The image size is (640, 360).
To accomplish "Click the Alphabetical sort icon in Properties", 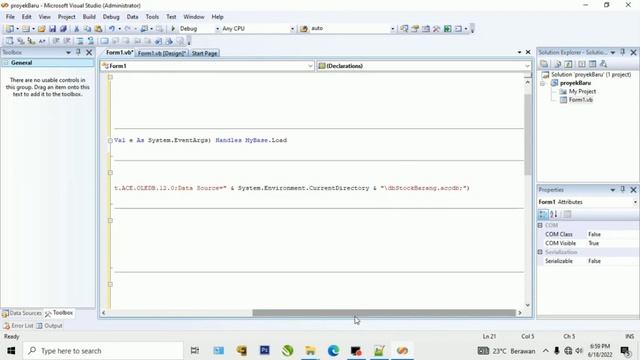I will (x=554, y=214).
